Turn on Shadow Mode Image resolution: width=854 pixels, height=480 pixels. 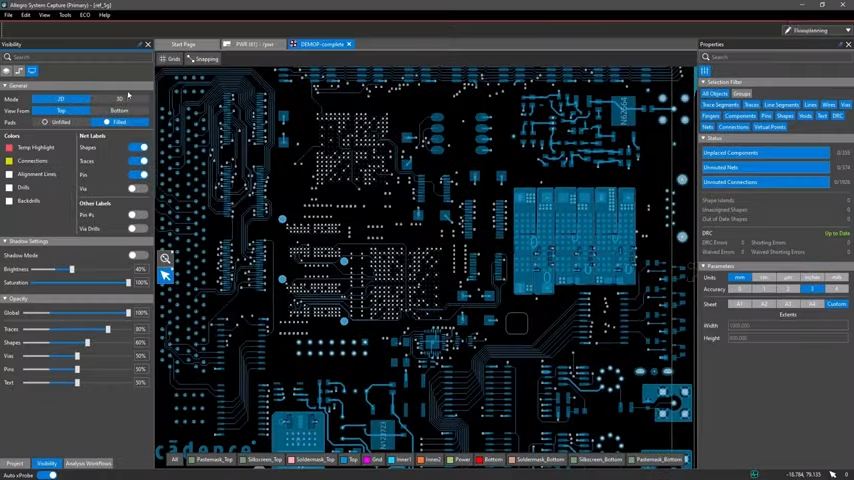pyautogui.click(x=138, y=255)
